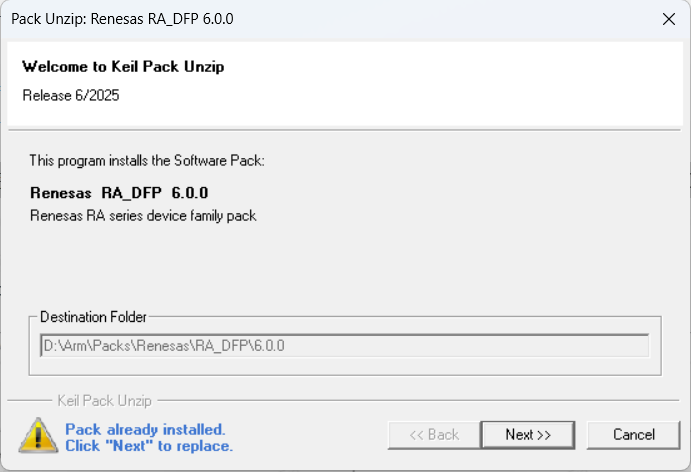The width and height of the screenshot is (691, 472).
Task: Click the 'This program installs the Software Pack' line
Action: point(147,160)
